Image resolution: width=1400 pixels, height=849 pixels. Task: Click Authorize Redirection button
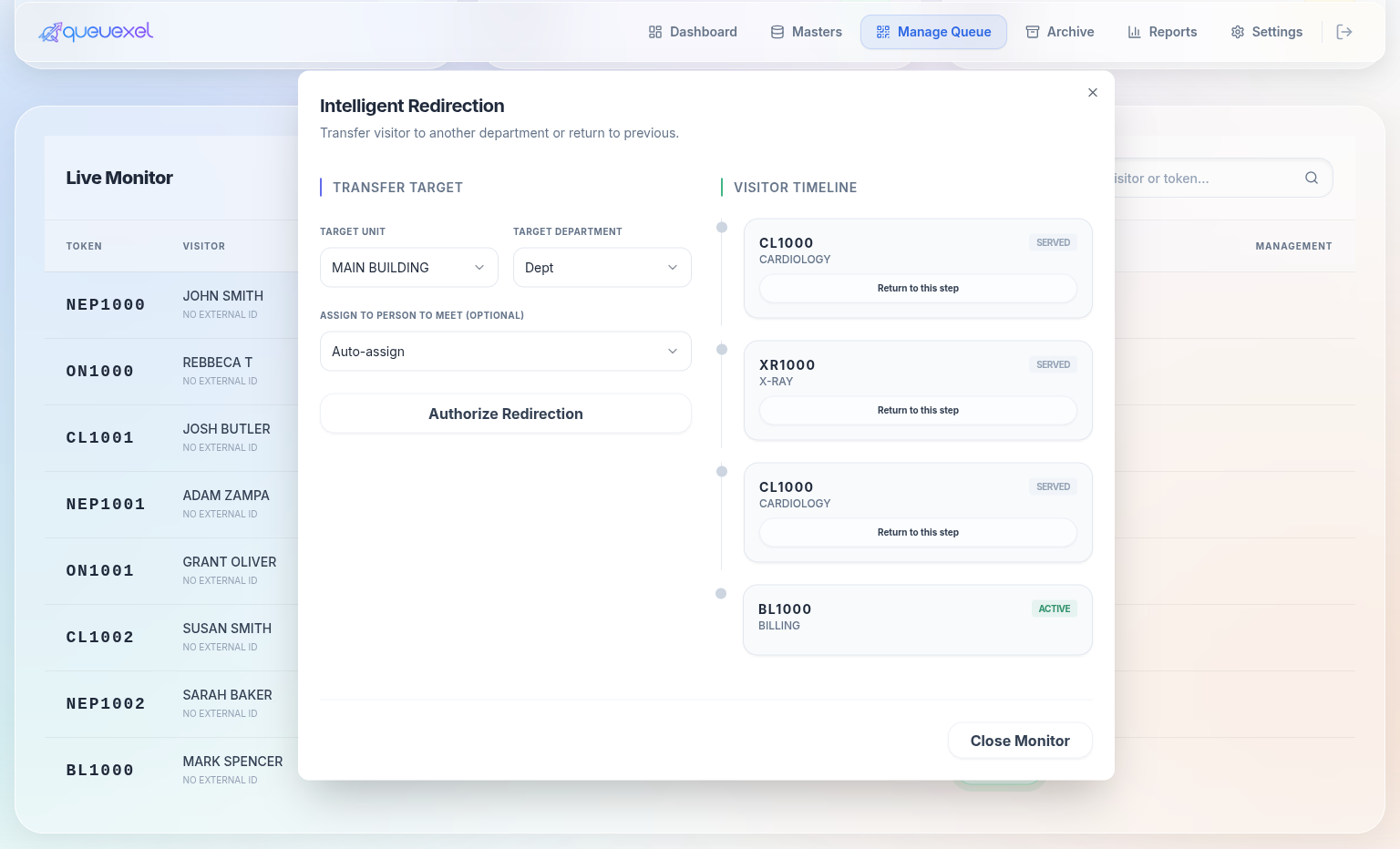tap(506, 414)
